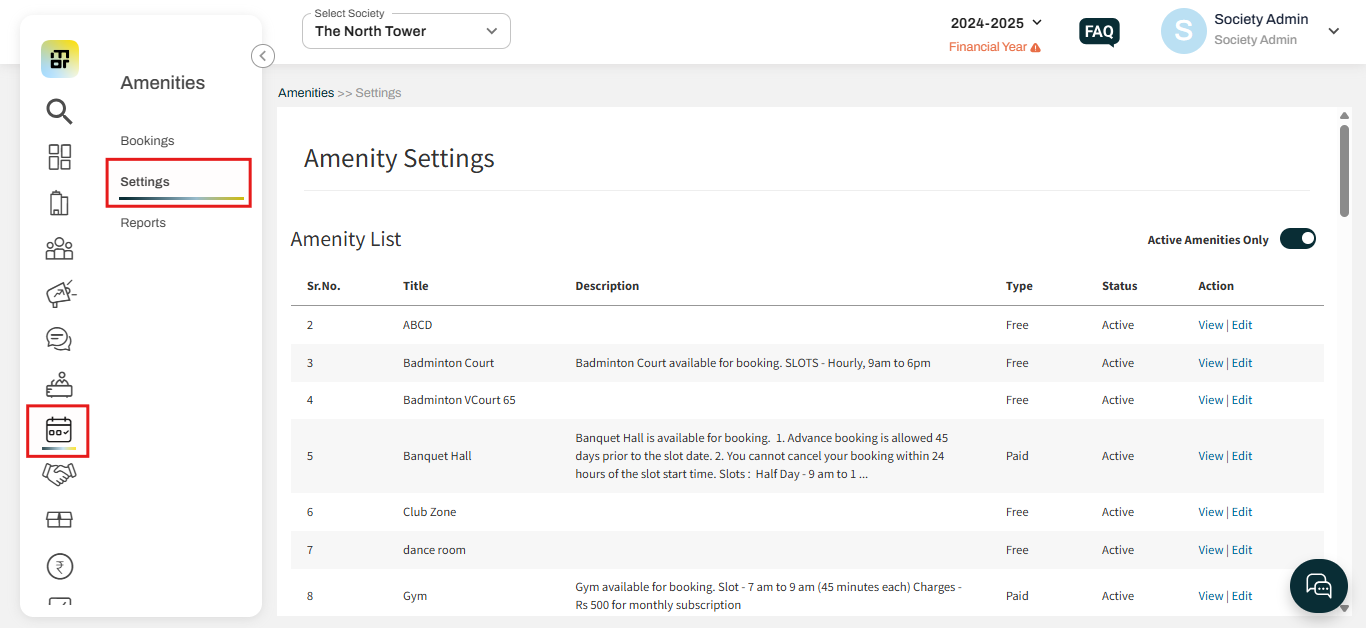Toggle Active Amenities Only switch
1366x628 pixels.
point(1298,239)
